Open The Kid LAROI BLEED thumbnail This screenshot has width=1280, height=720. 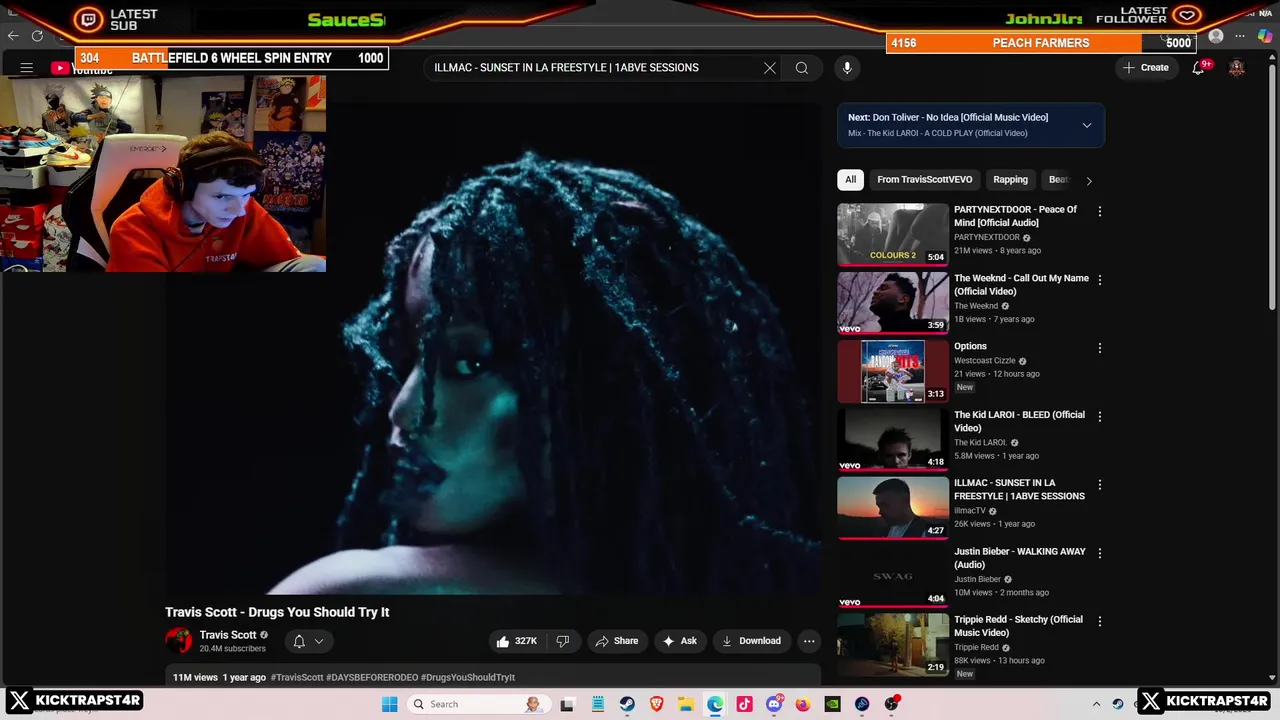point(893,440)
